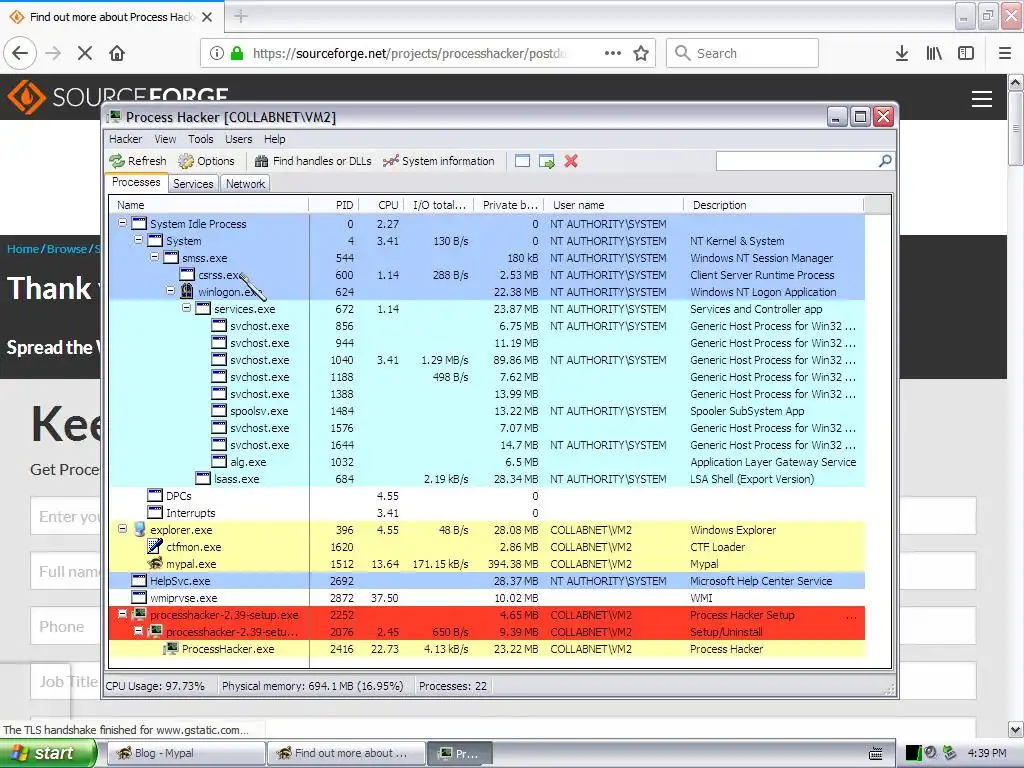
Task: Open the SourceForge site hamburger menu
Action: [x=982, y=99]
